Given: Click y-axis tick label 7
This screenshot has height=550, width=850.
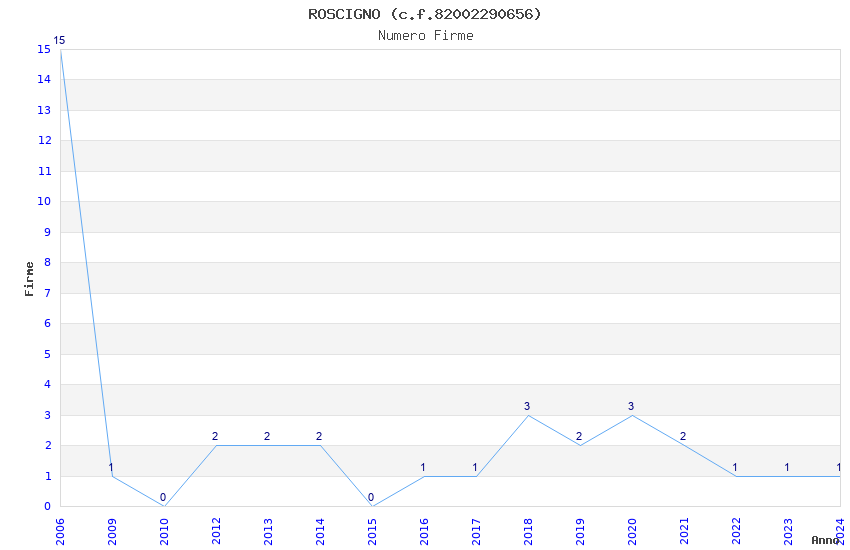Looking at the screenshot, I should coord(48,293).
